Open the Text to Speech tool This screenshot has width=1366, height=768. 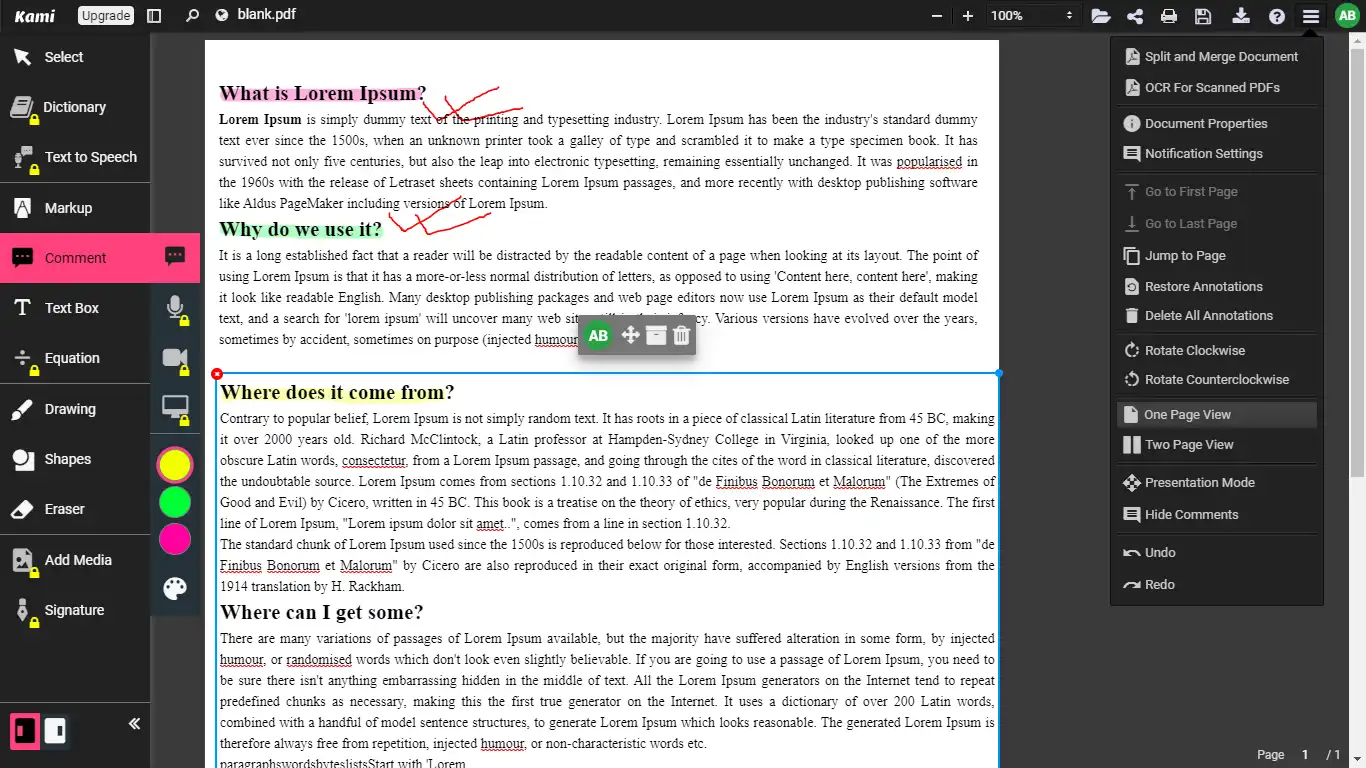(75, 157)
